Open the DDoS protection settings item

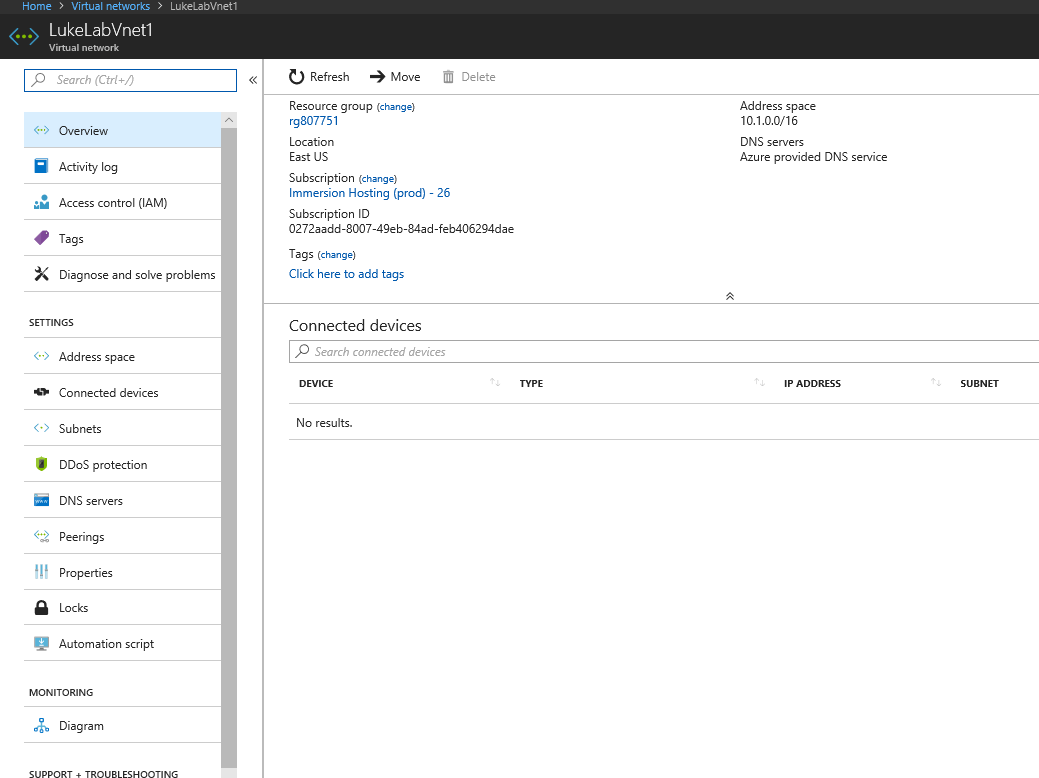tap(123, 464)
